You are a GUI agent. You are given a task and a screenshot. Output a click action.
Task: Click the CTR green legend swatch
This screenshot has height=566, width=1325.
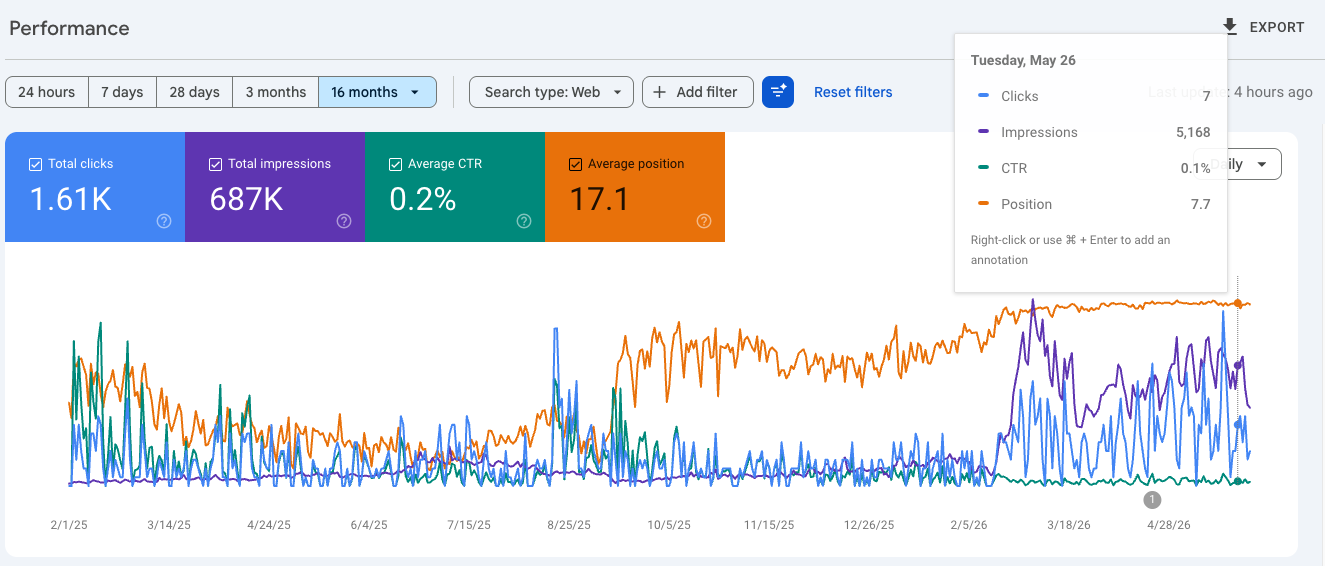pyautogui.click(x=984, y=168)
